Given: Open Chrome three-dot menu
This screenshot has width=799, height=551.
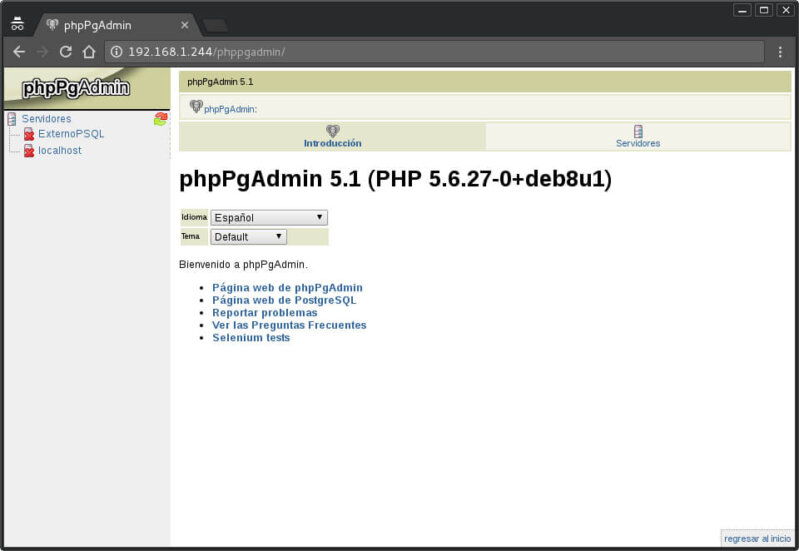Looking at the screenshot, I should click(780, 51).
